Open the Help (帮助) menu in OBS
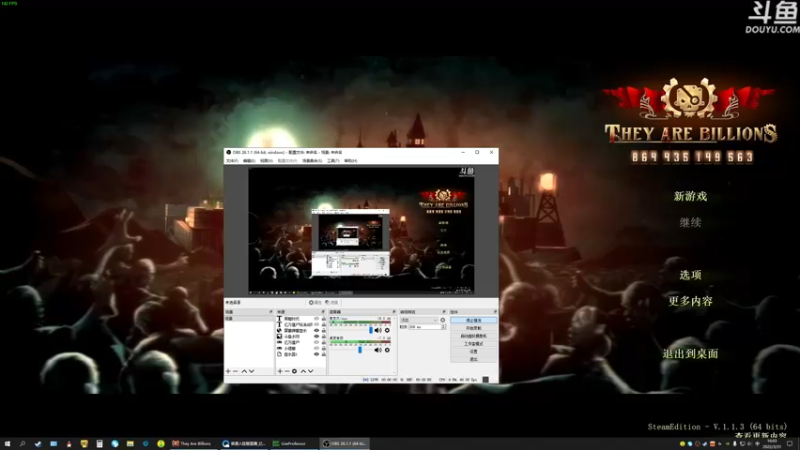 tap(351, 161)
